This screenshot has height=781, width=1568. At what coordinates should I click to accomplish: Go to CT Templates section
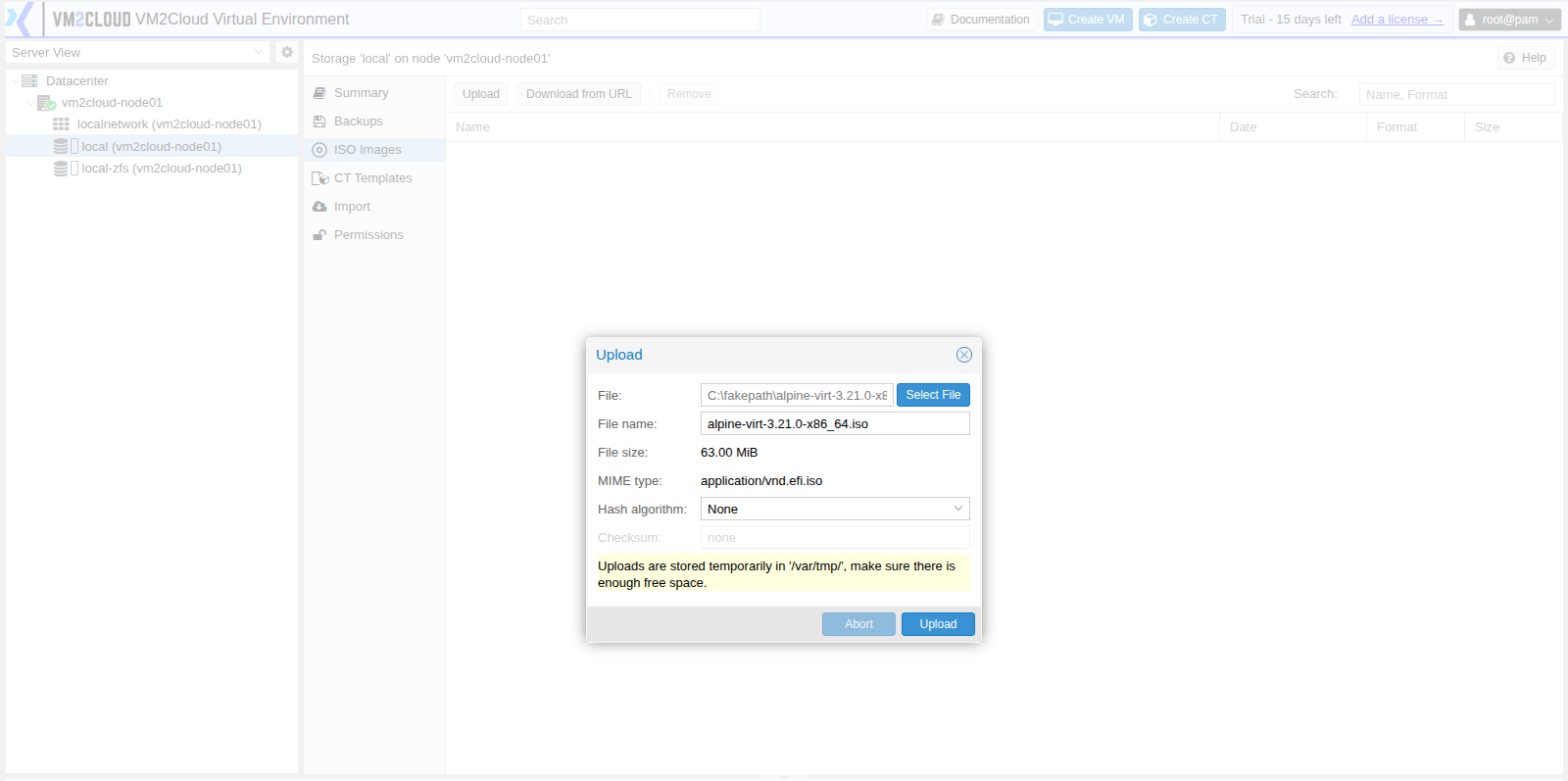click(374, 178)
